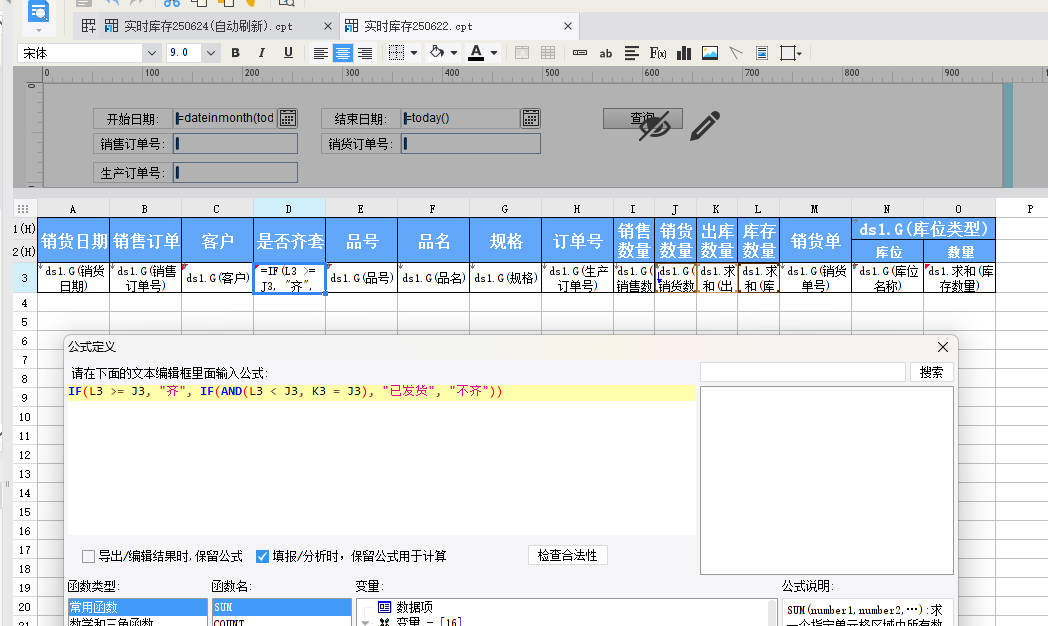Click the 销售订单号 input field
This screenshot has height=626, width=1048.
pyautogui.click(x=235, y=144)
